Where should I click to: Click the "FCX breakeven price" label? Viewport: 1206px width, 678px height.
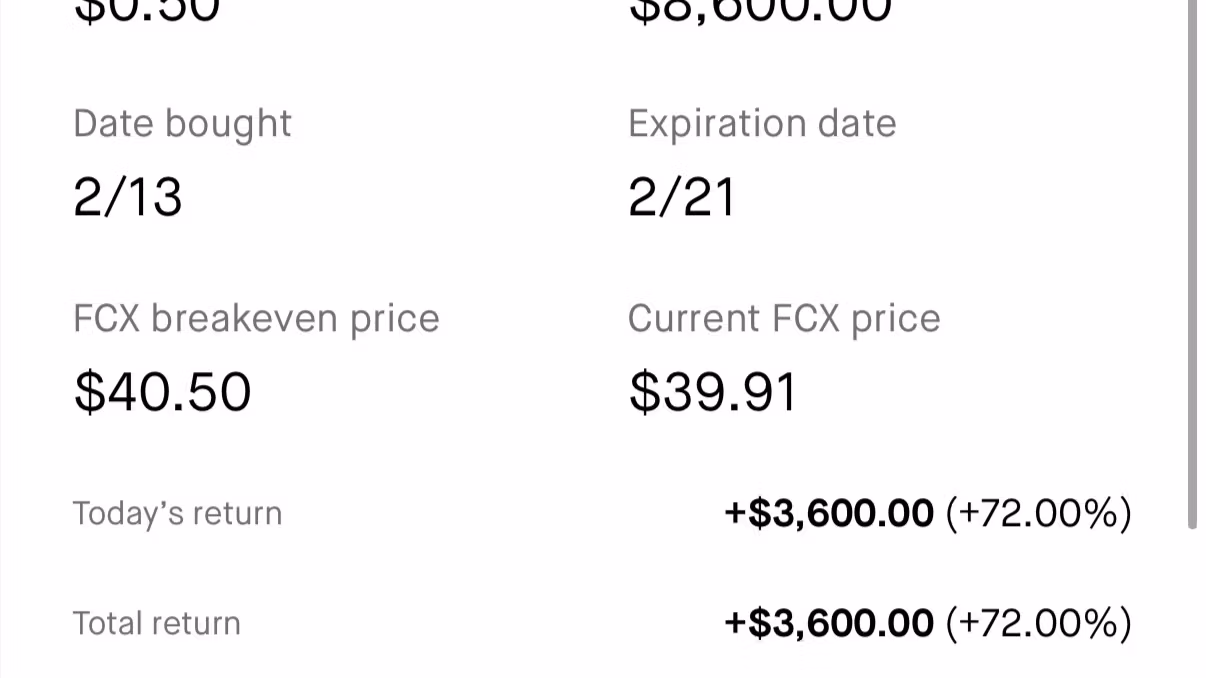(x=256, y=319)
